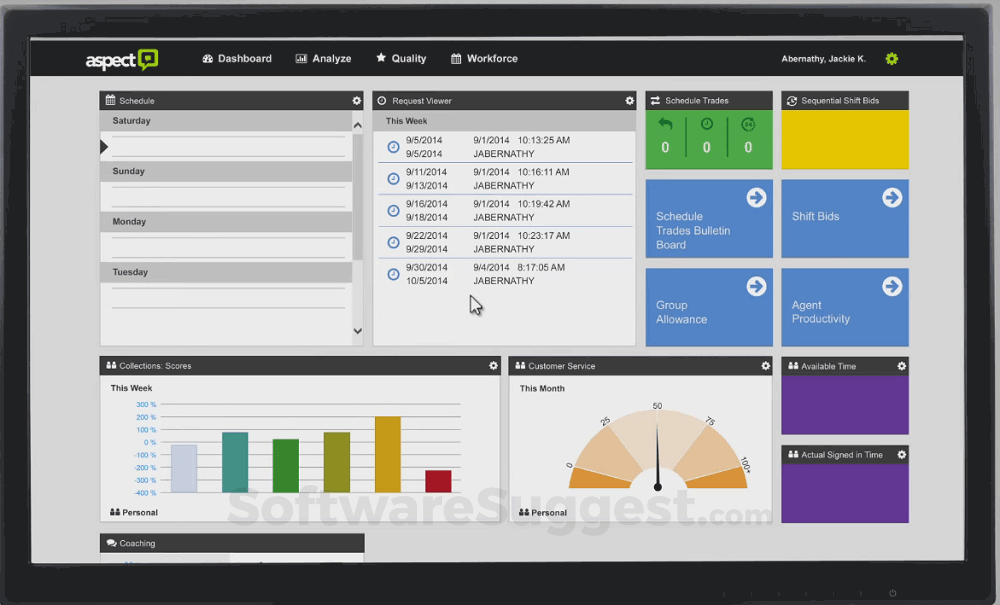Click the Request Viewer settings gear
1000x605 pixels.
629,100
